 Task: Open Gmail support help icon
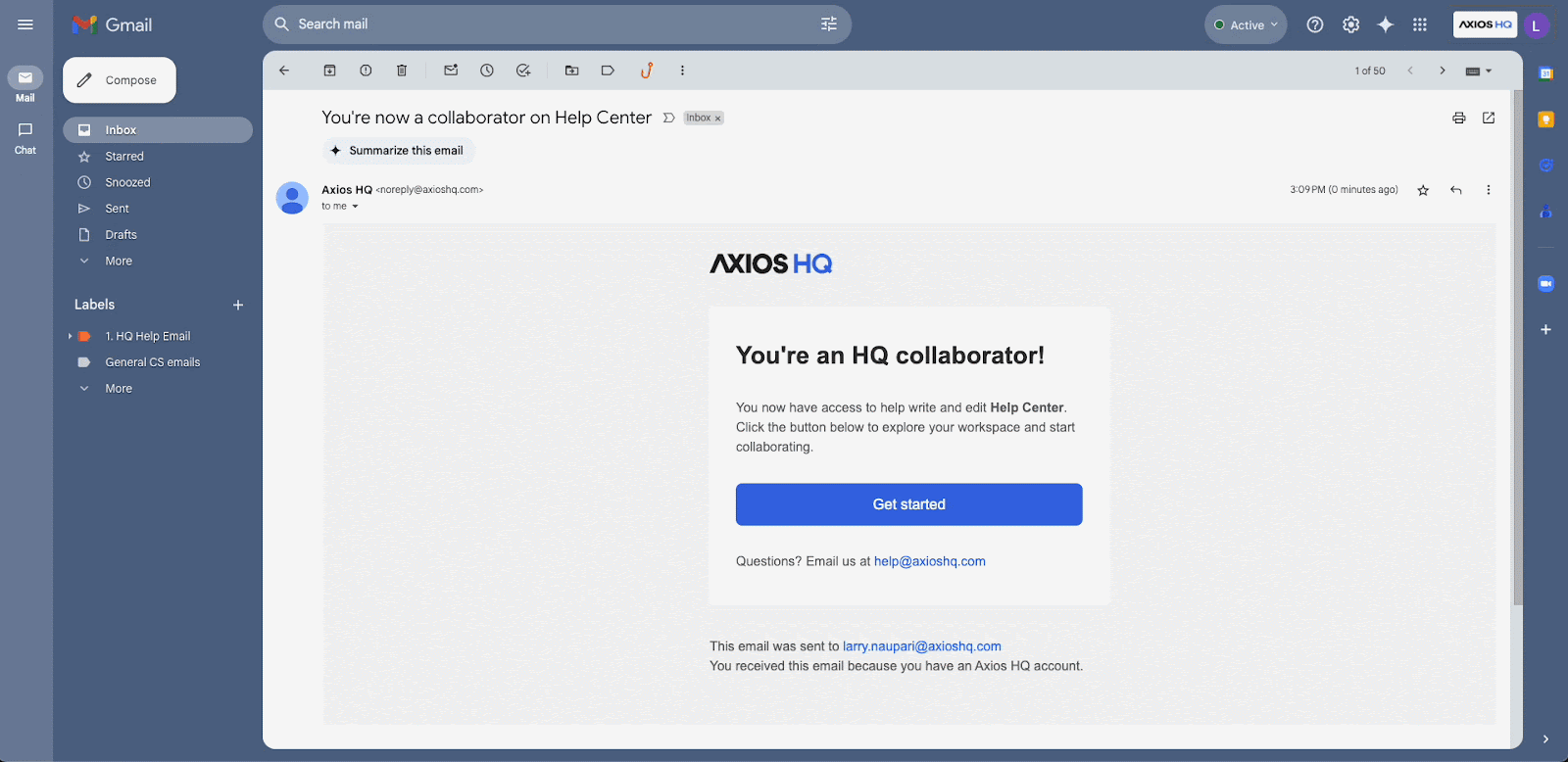[x=1315, y=24]
